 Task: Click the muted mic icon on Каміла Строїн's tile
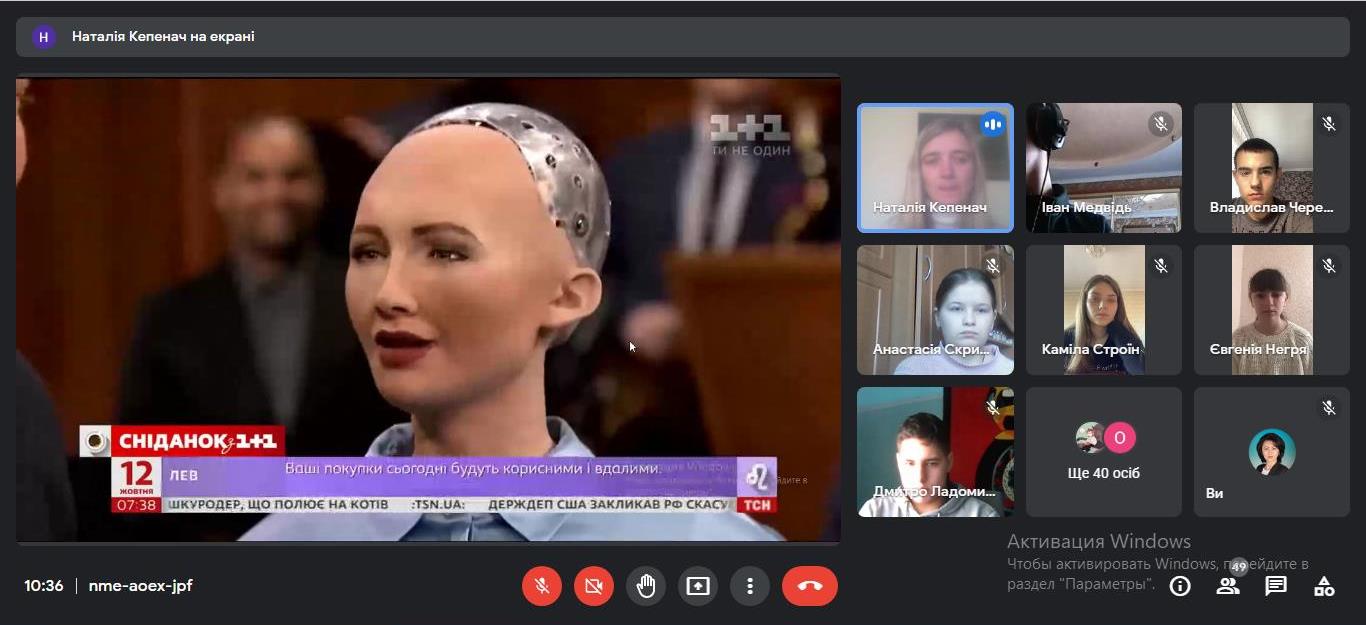pos(1161,266)
